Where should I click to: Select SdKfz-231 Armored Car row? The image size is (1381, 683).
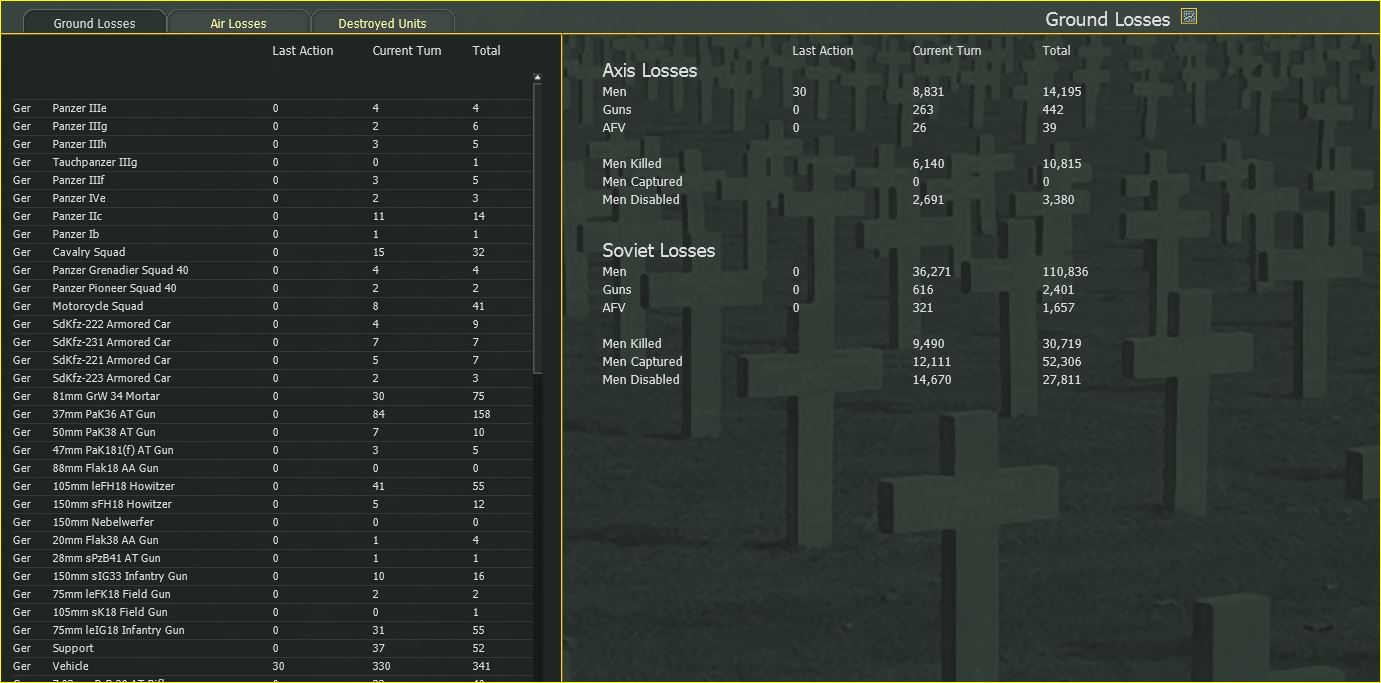pyautogui.click(x=270, y=342)
